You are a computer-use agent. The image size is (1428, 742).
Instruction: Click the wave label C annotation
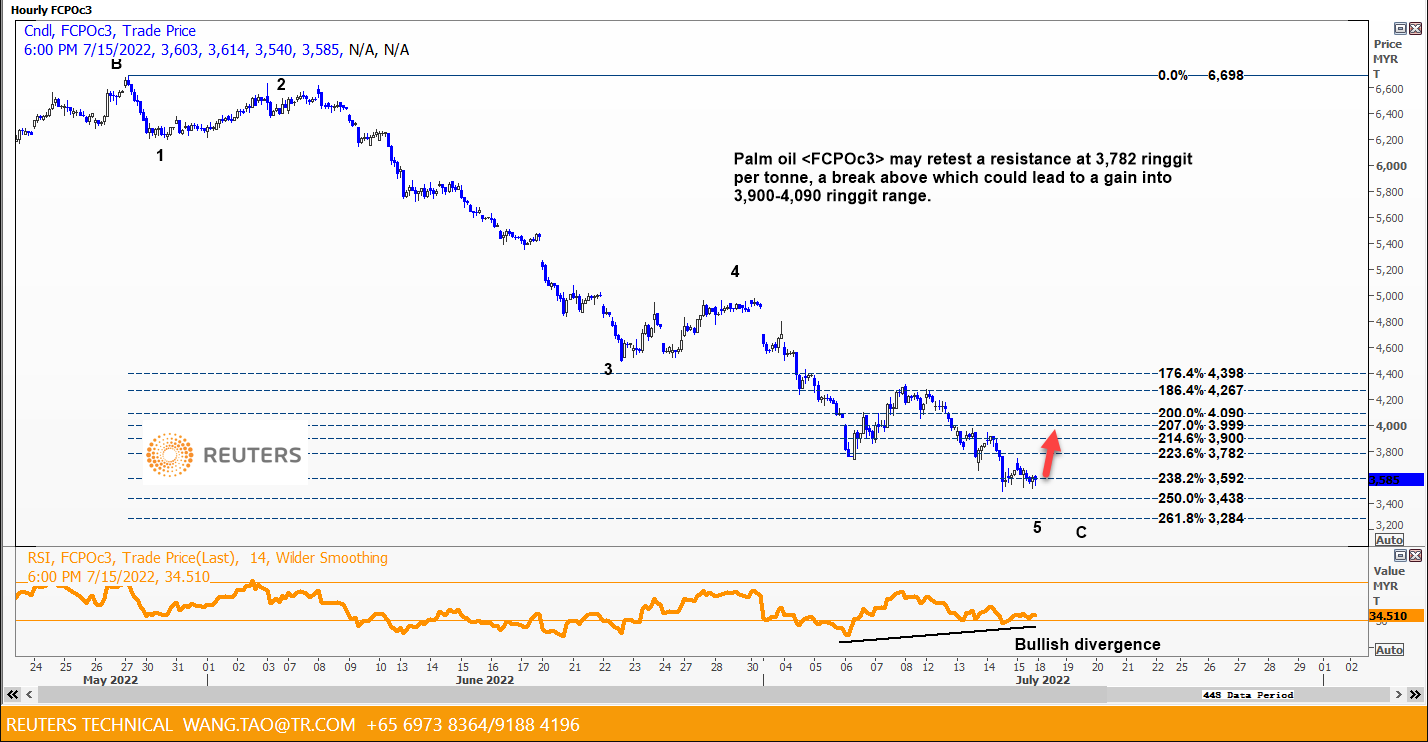pyautogui.click(x=1081, y=533)
